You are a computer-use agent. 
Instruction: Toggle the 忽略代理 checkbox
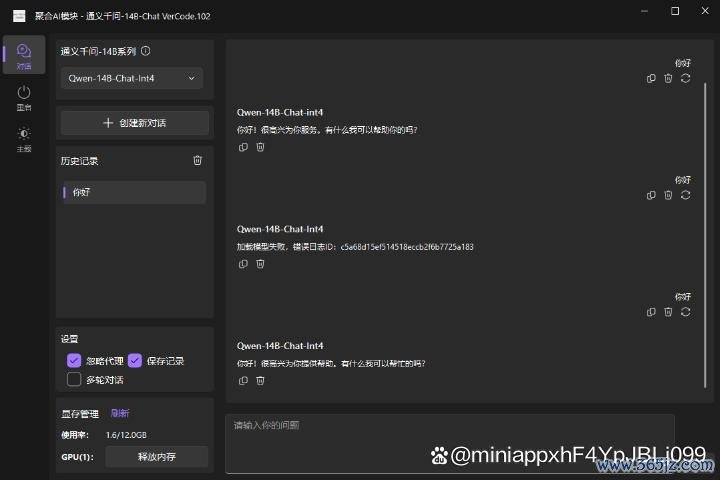coord(74,361)
